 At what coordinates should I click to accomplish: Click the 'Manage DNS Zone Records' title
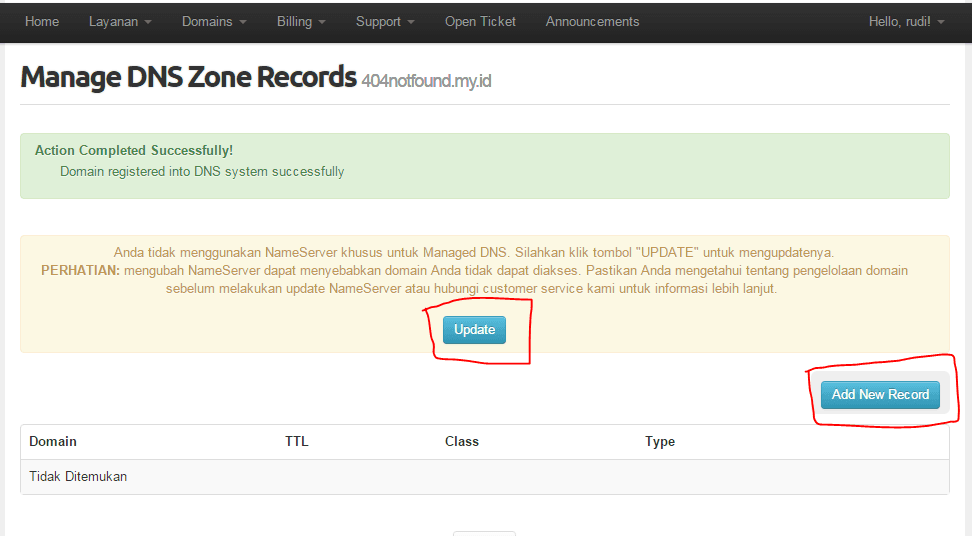(188, 77)
